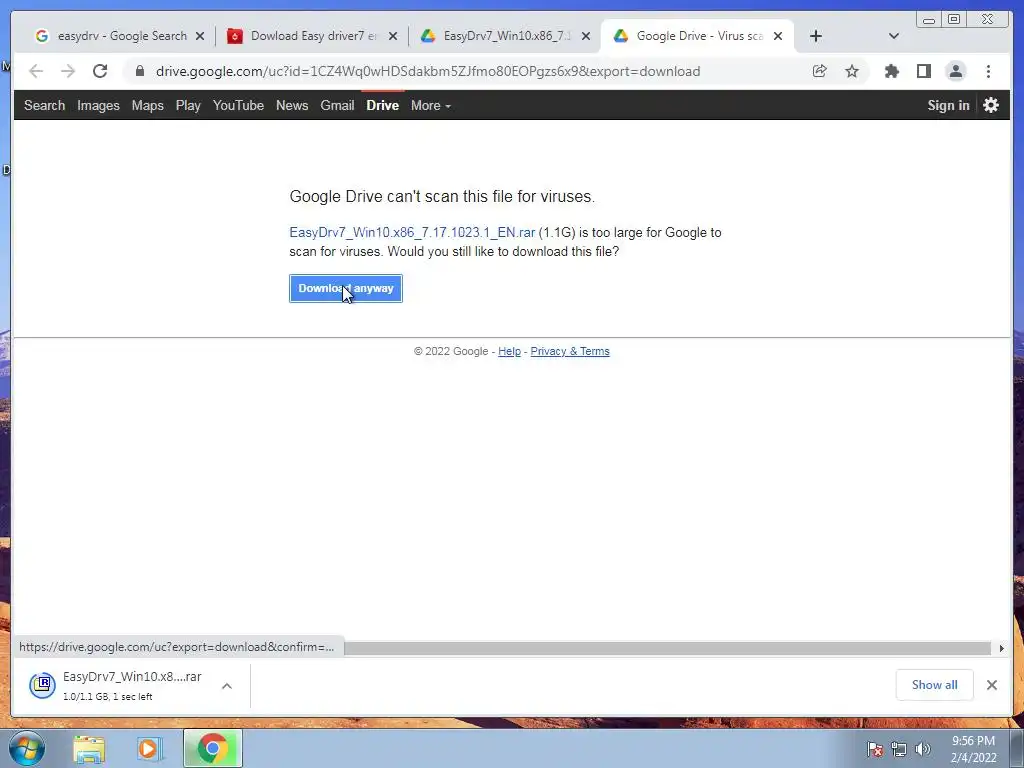The height and width of the screenshot is (768, 1024).
Task: Close the Dowload Easy driver7 tab
Action: pyautogui.click(x=392, y=36)
